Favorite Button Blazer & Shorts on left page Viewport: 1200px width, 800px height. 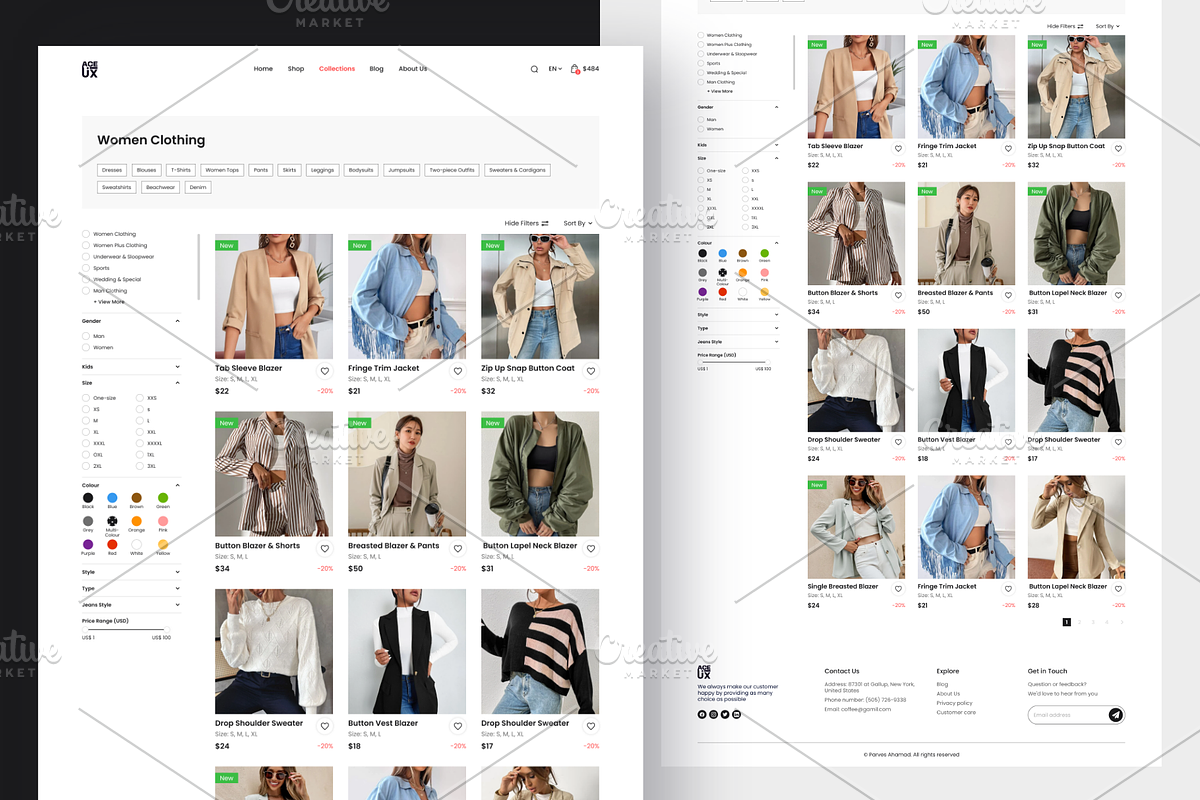click(325, 549)
